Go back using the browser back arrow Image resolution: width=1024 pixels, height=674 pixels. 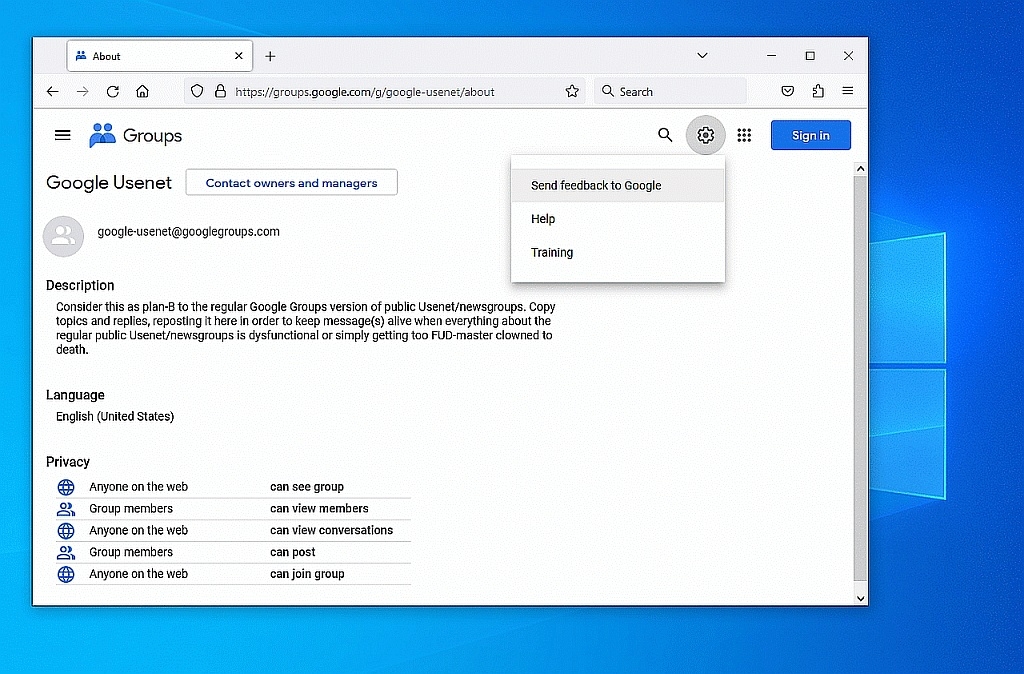tap(52, 91)
